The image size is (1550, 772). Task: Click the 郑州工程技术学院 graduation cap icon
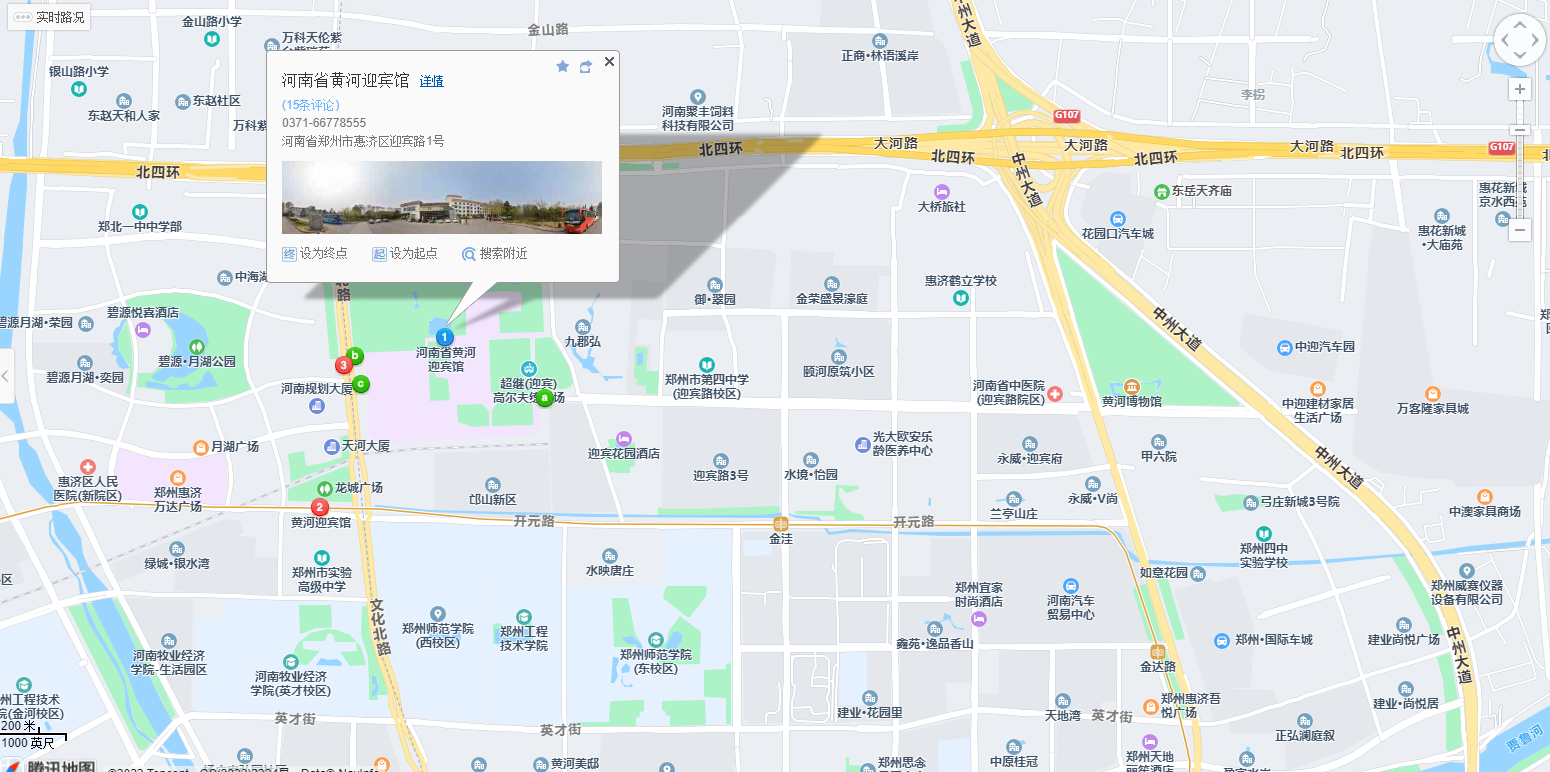pos(524,616)
